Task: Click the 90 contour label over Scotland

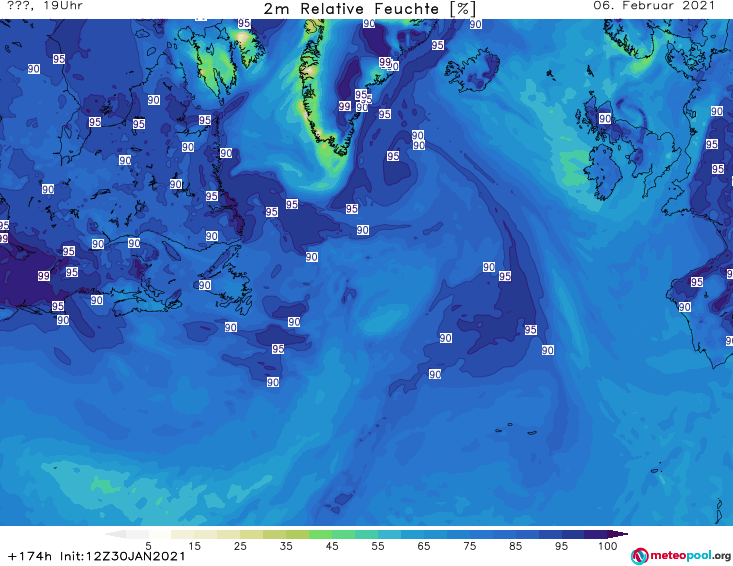Action: [x=605, y=119]
